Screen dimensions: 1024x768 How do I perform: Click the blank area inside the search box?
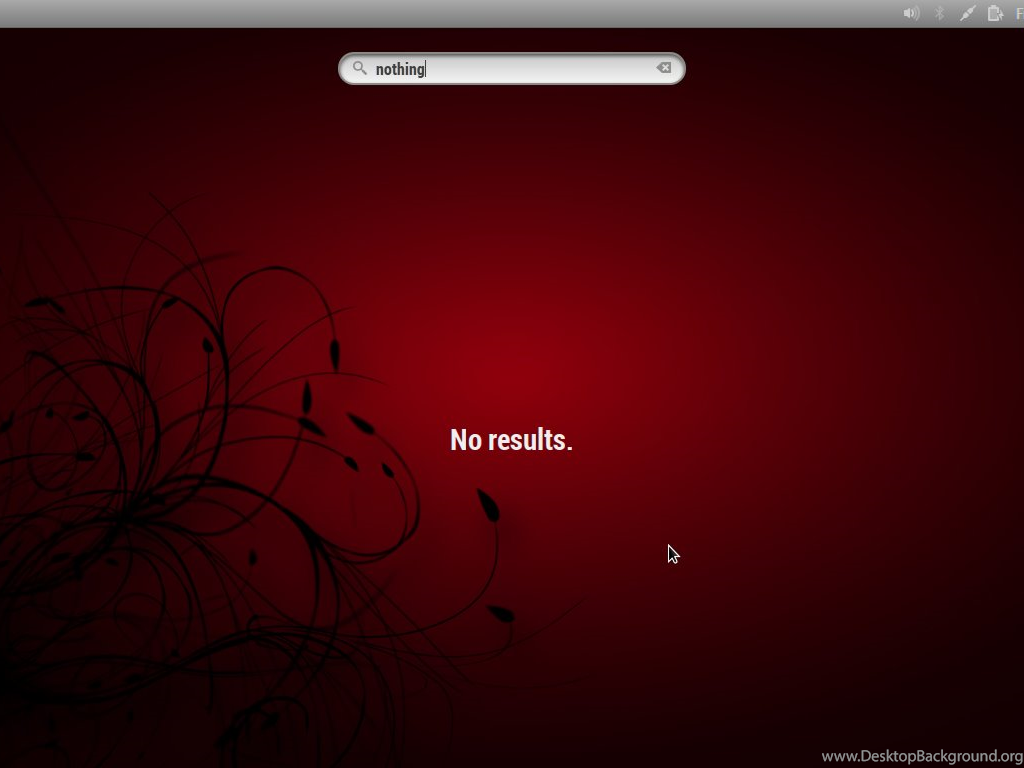(x=540, y=68)
